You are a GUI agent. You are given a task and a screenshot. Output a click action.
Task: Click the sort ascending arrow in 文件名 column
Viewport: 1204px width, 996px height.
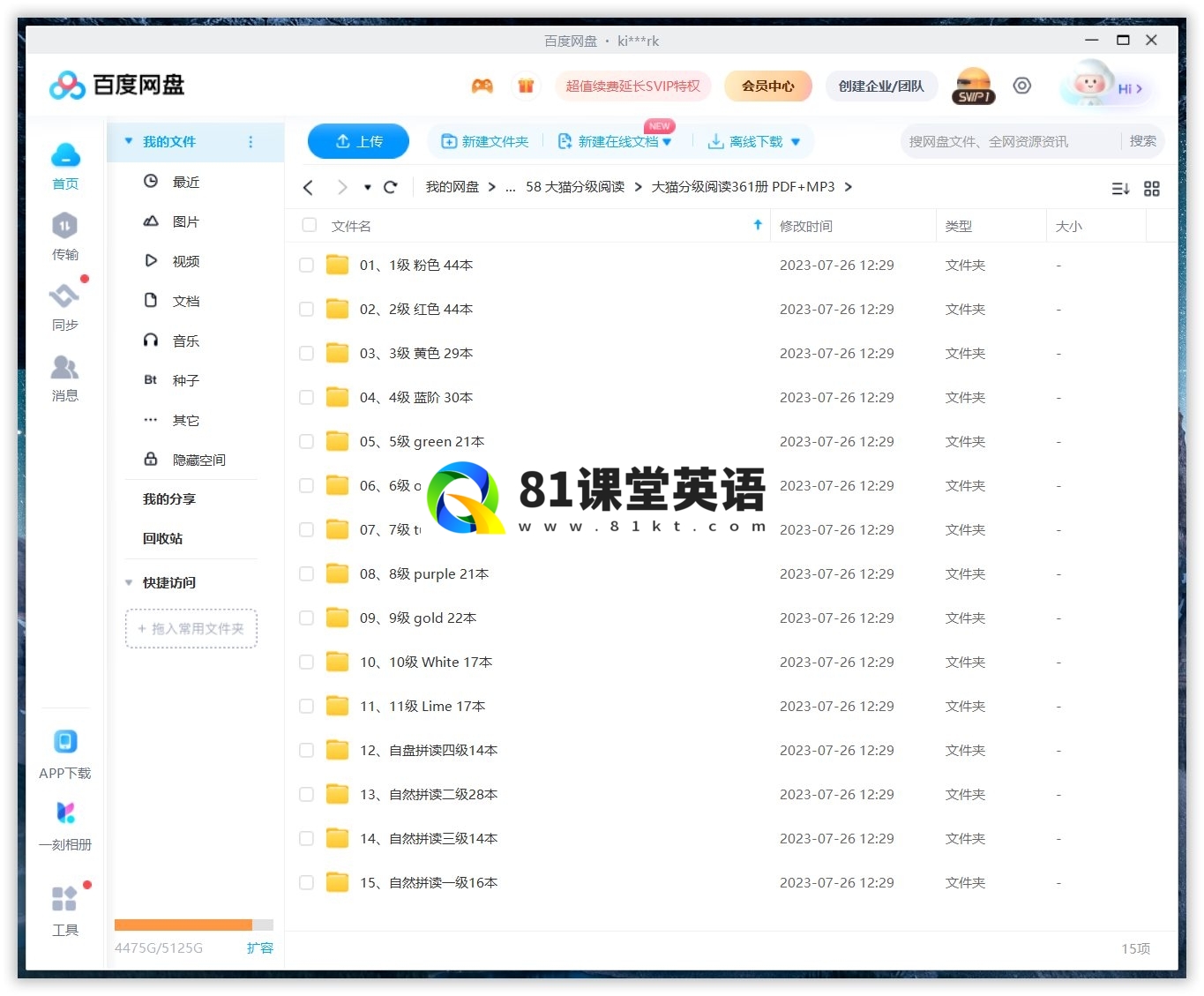tap(758, 225)
